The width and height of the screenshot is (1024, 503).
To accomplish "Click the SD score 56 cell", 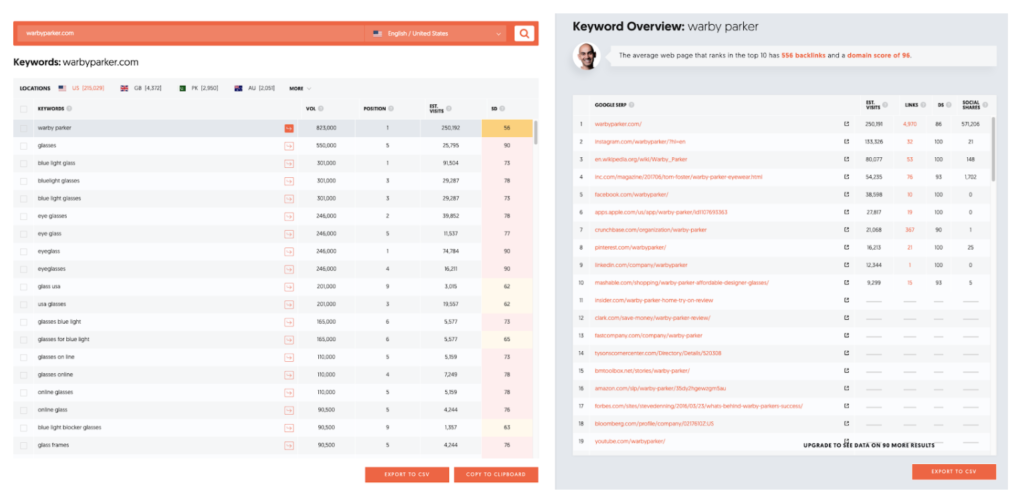I will 507,128.
